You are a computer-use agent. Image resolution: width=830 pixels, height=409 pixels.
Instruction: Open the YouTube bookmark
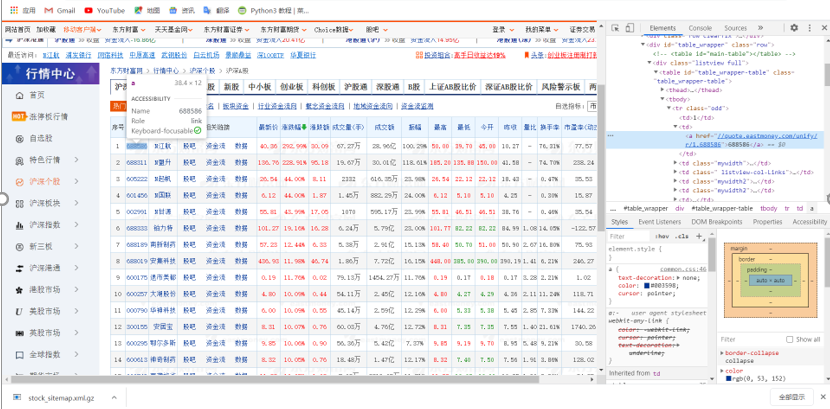105,11
